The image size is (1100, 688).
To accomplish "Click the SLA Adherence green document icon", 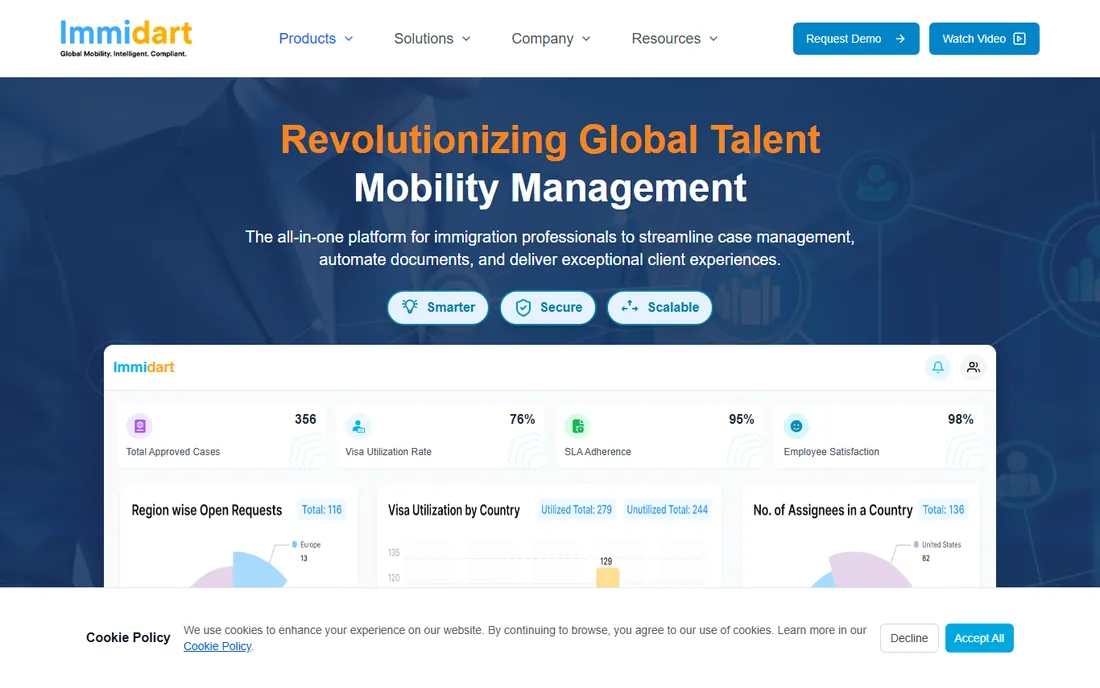I will pos(577,426).
